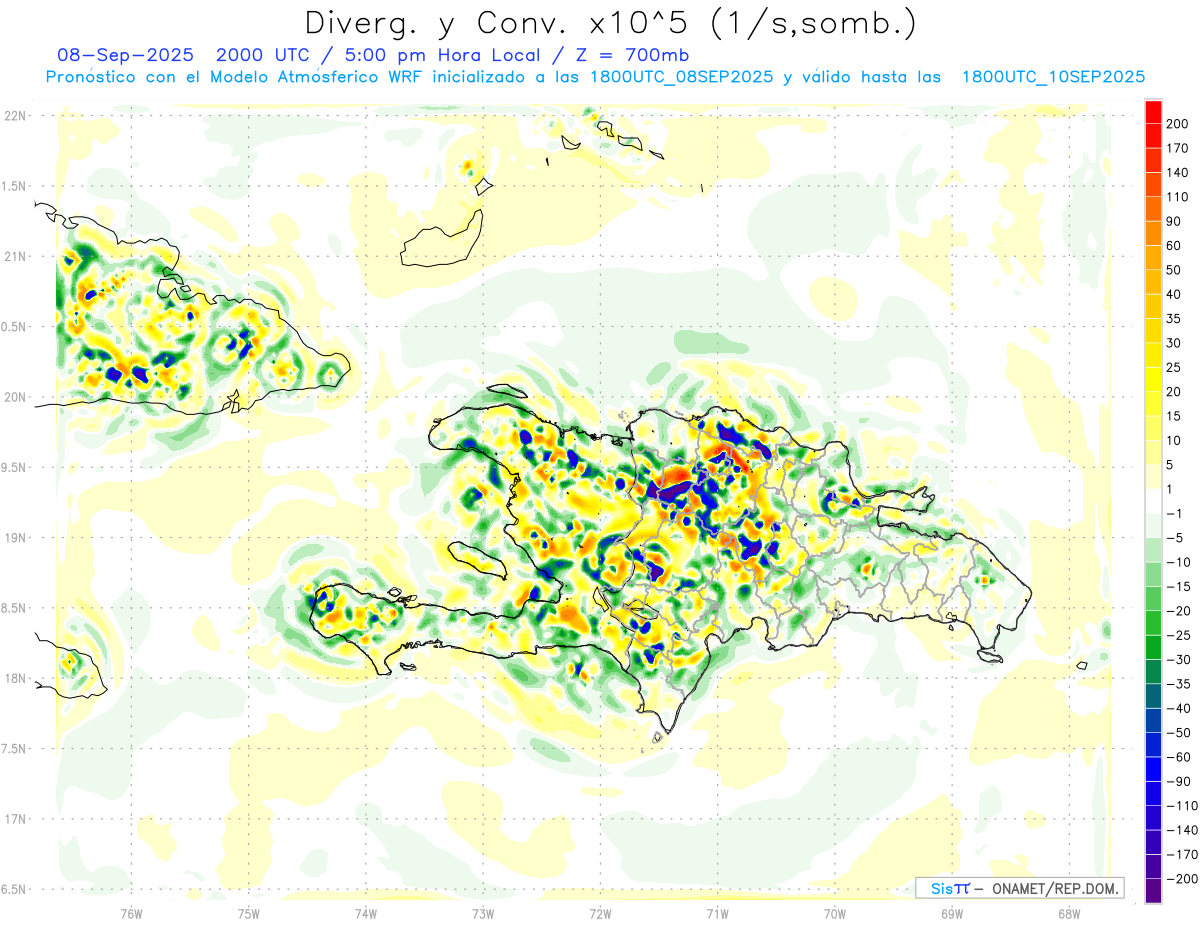Image resolution: width=1200 pixels, height=927 pixels.
Task: Click the '76W' longitude label
Action: click(131, 914)
